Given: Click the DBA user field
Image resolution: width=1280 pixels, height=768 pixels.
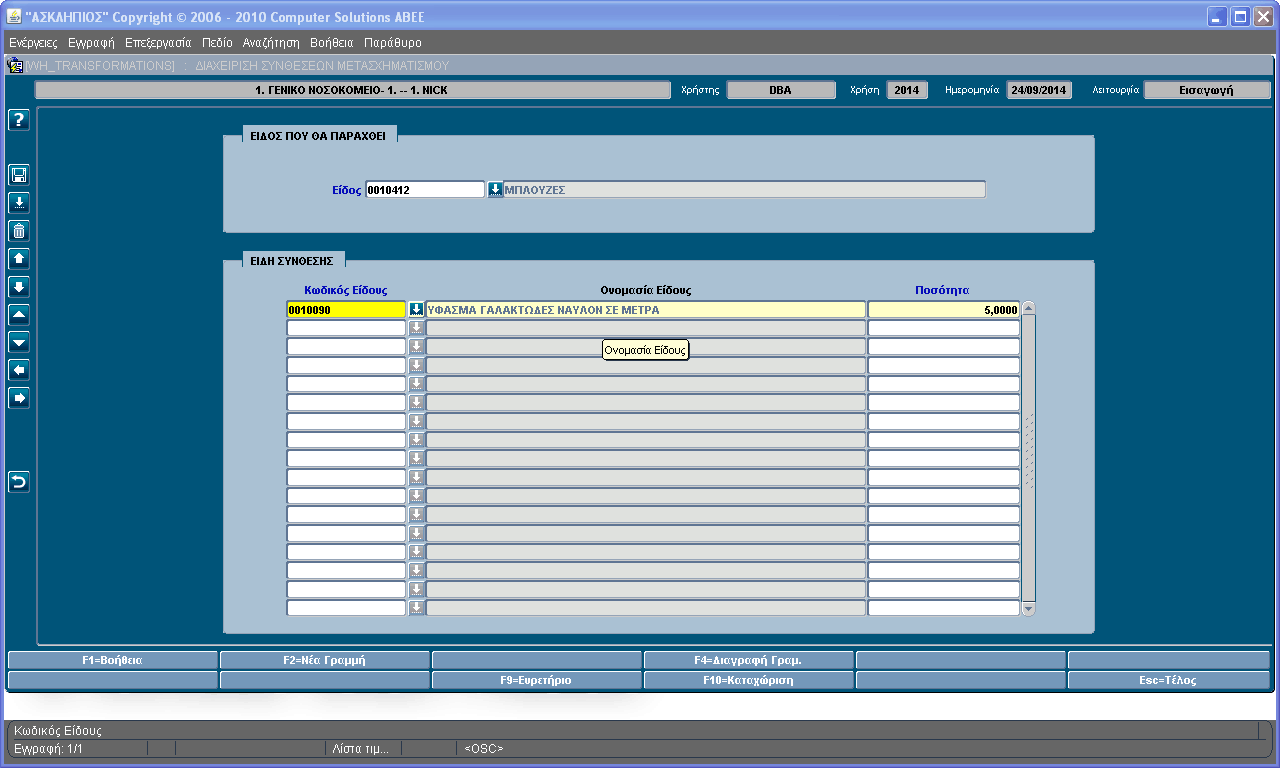Looking at the screenshot, I should [781, 90].
